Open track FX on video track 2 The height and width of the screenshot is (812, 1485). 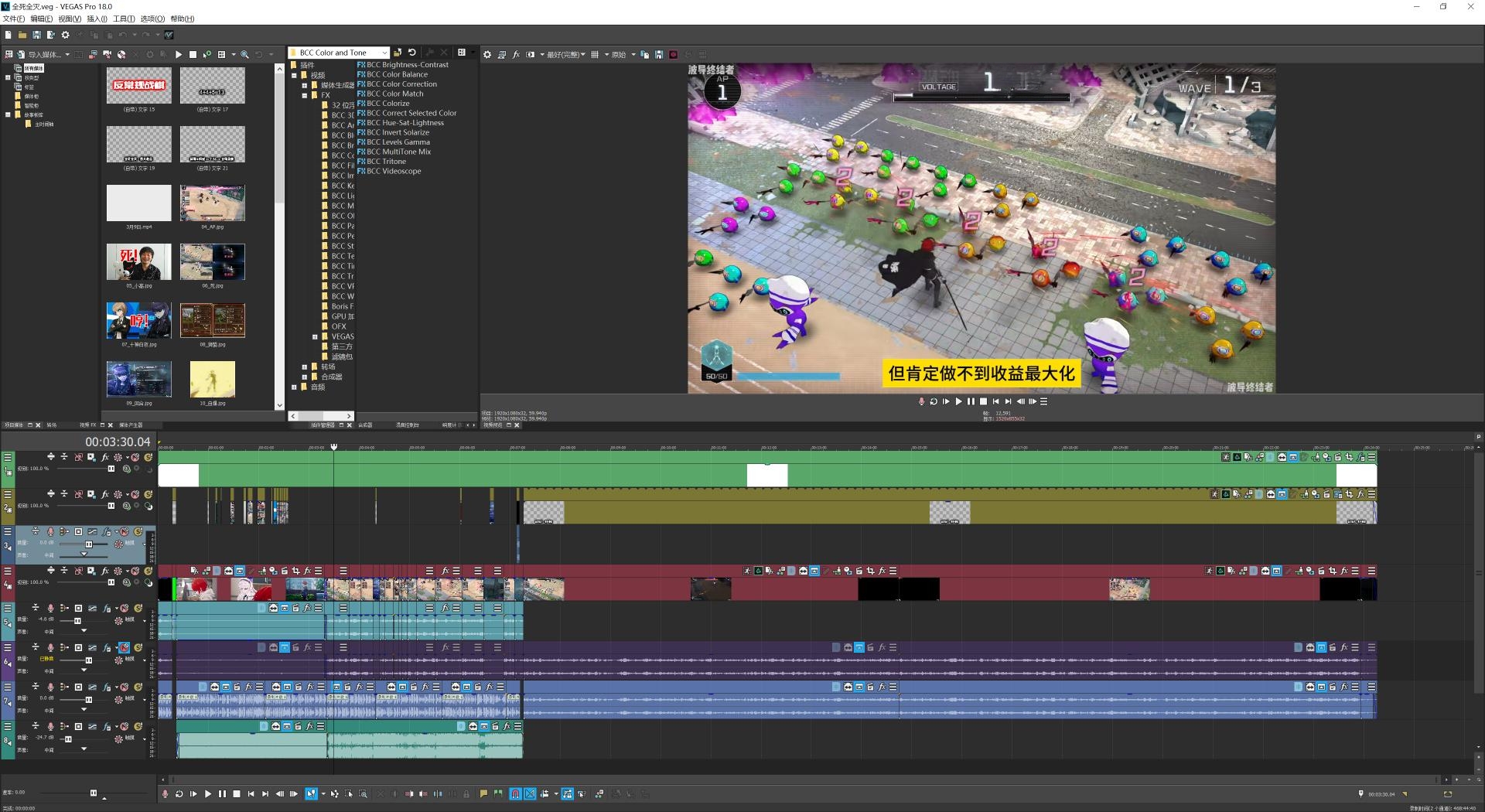tap(105, 494)
